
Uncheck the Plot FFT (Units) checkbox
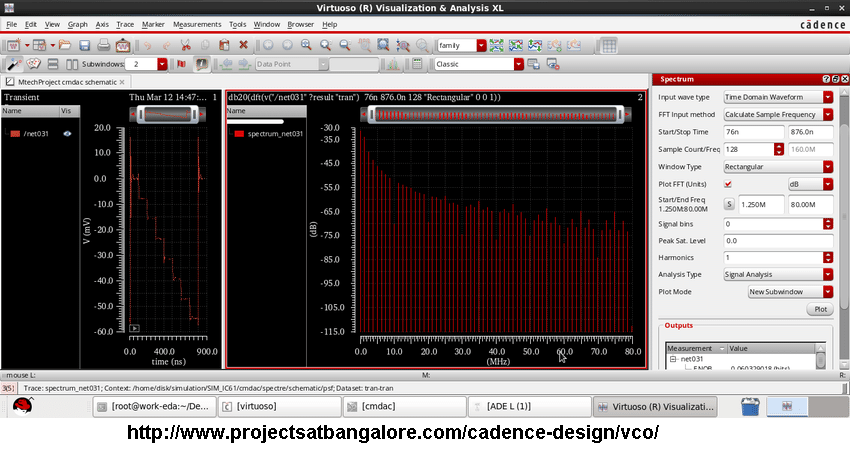click(x=728, y=184)
